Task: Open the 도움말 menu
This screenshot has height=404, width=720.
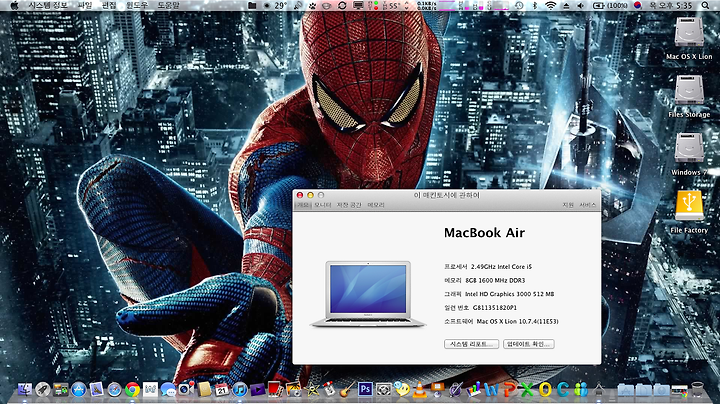Action: click(x=169, y=6)
